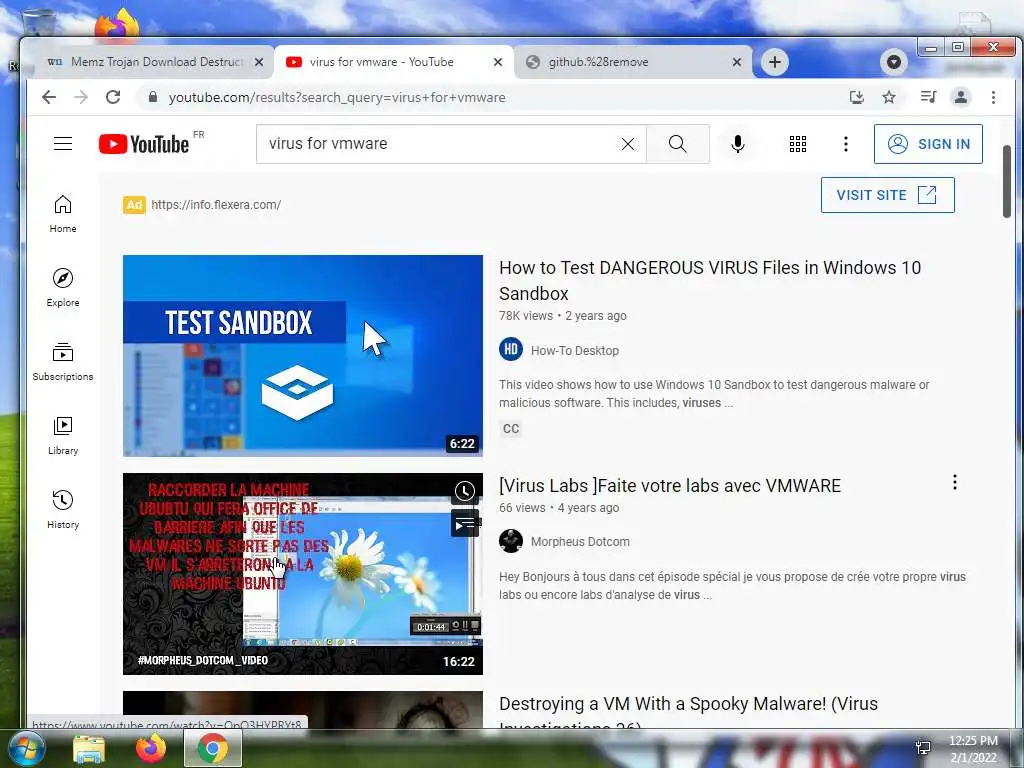Reload the page with the refresh icon
This screenshot has width=1024, height=768.
pyautogui.click(x=113, y=97)
